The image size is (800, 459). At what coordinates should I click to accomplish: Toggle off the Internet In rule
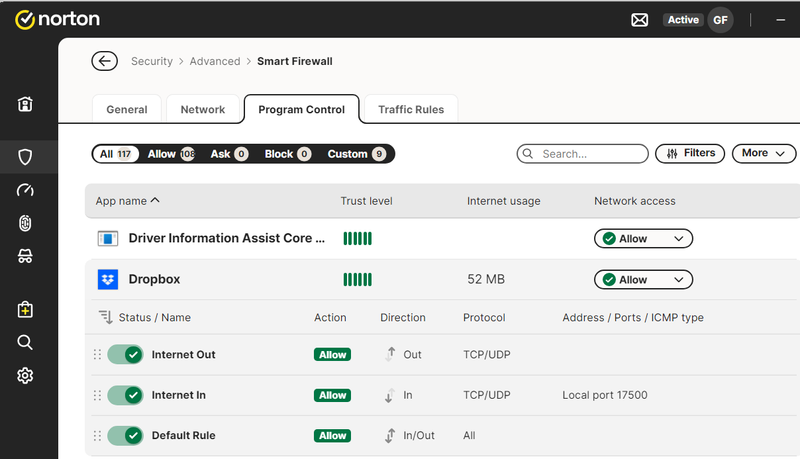125,395
